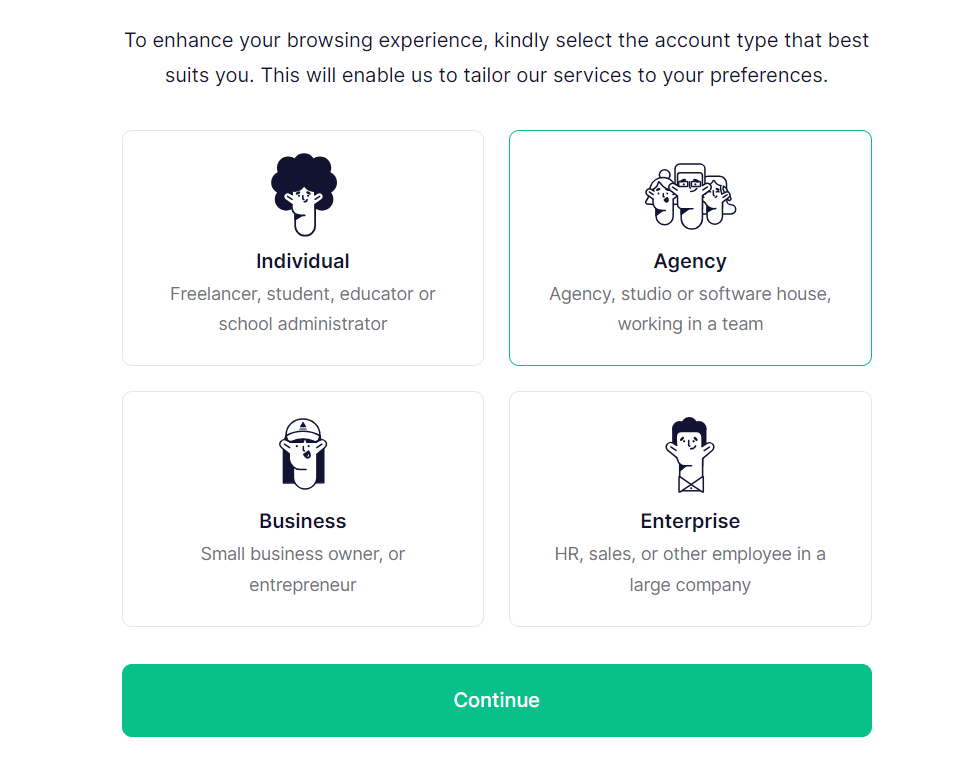Click the "Enterprise" heading label
Screen dimensions: 961x764
(x=690, y=521)
